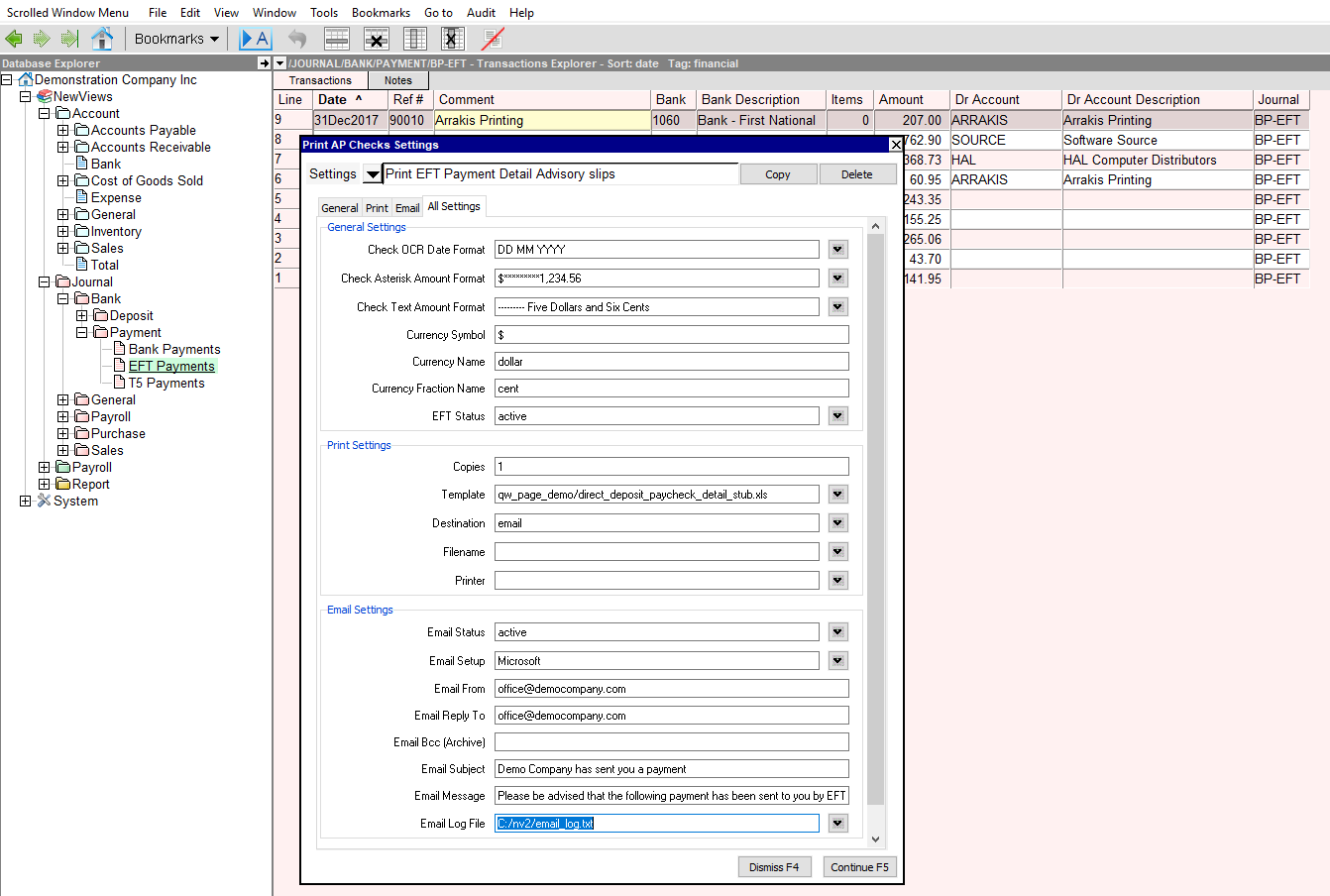The height and width of the screenshot is (896, 1330).
Task: Switch to the Email settings tab
Action: pyautogui.click(x=407, y=208)
